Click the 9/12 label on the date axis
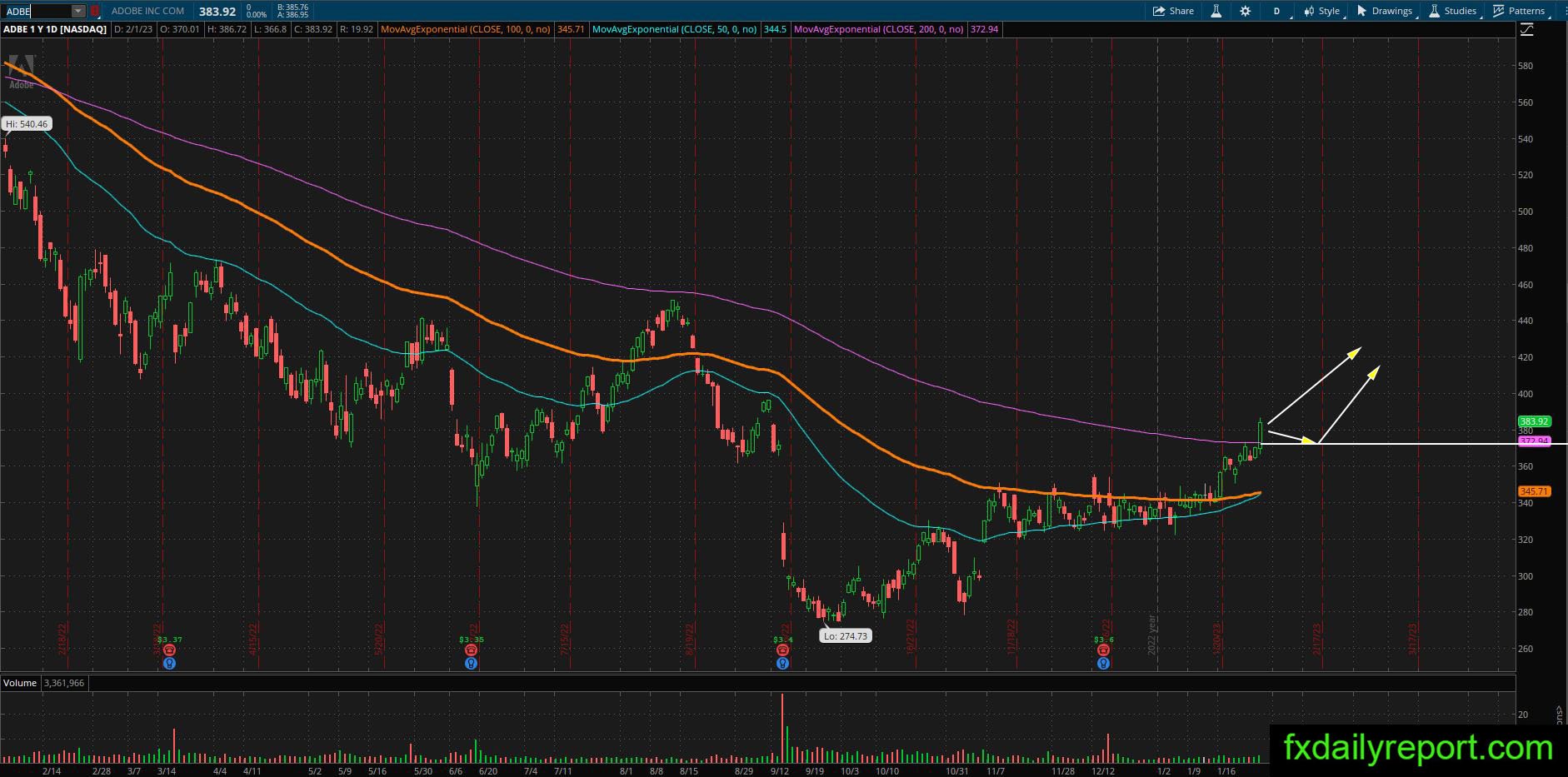 (x=779, y=771)
